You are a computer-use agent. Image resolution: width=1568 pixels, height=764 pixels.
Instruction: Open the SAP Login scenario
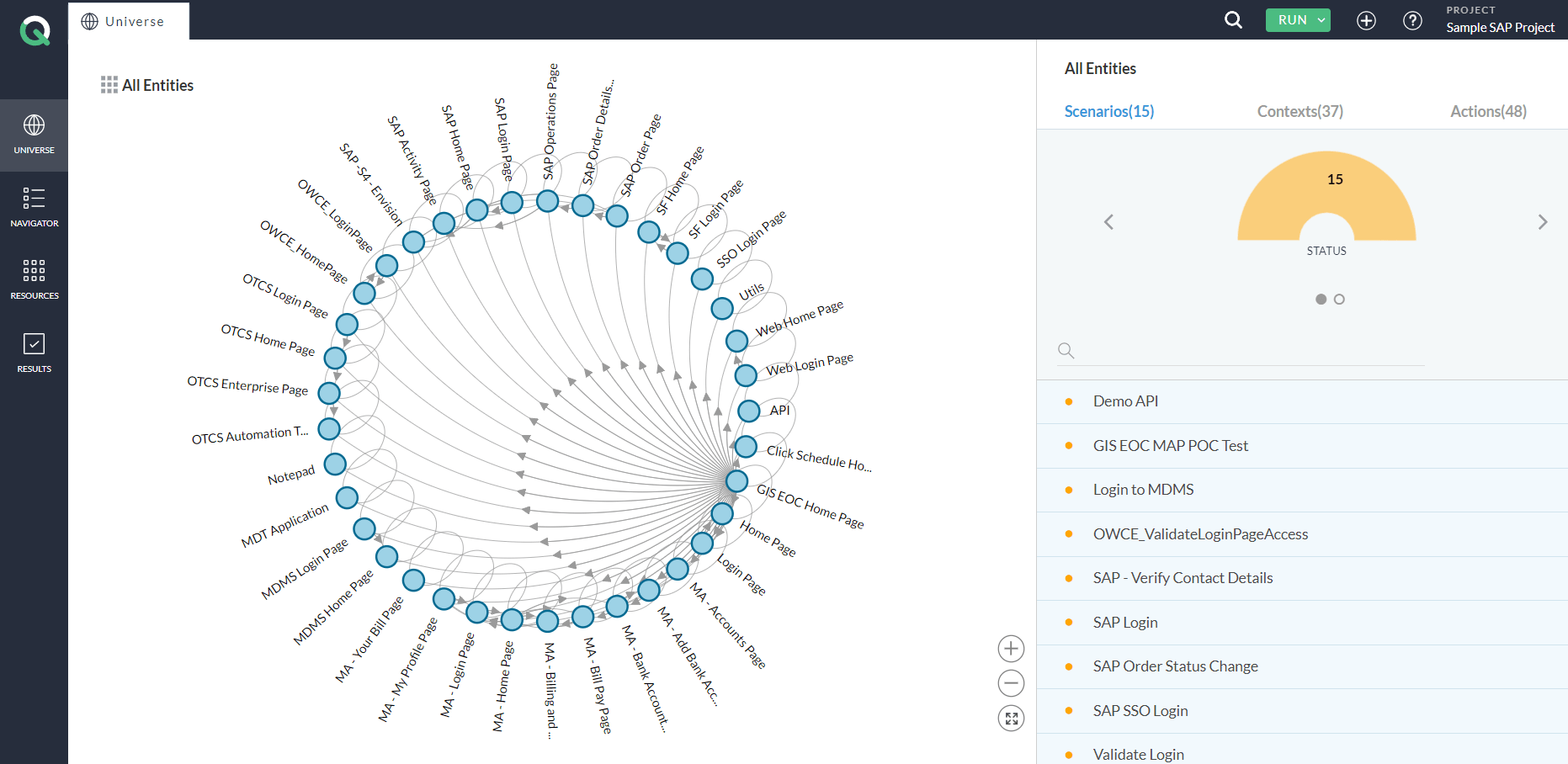pyautogui.click(x=1302, y=623)
